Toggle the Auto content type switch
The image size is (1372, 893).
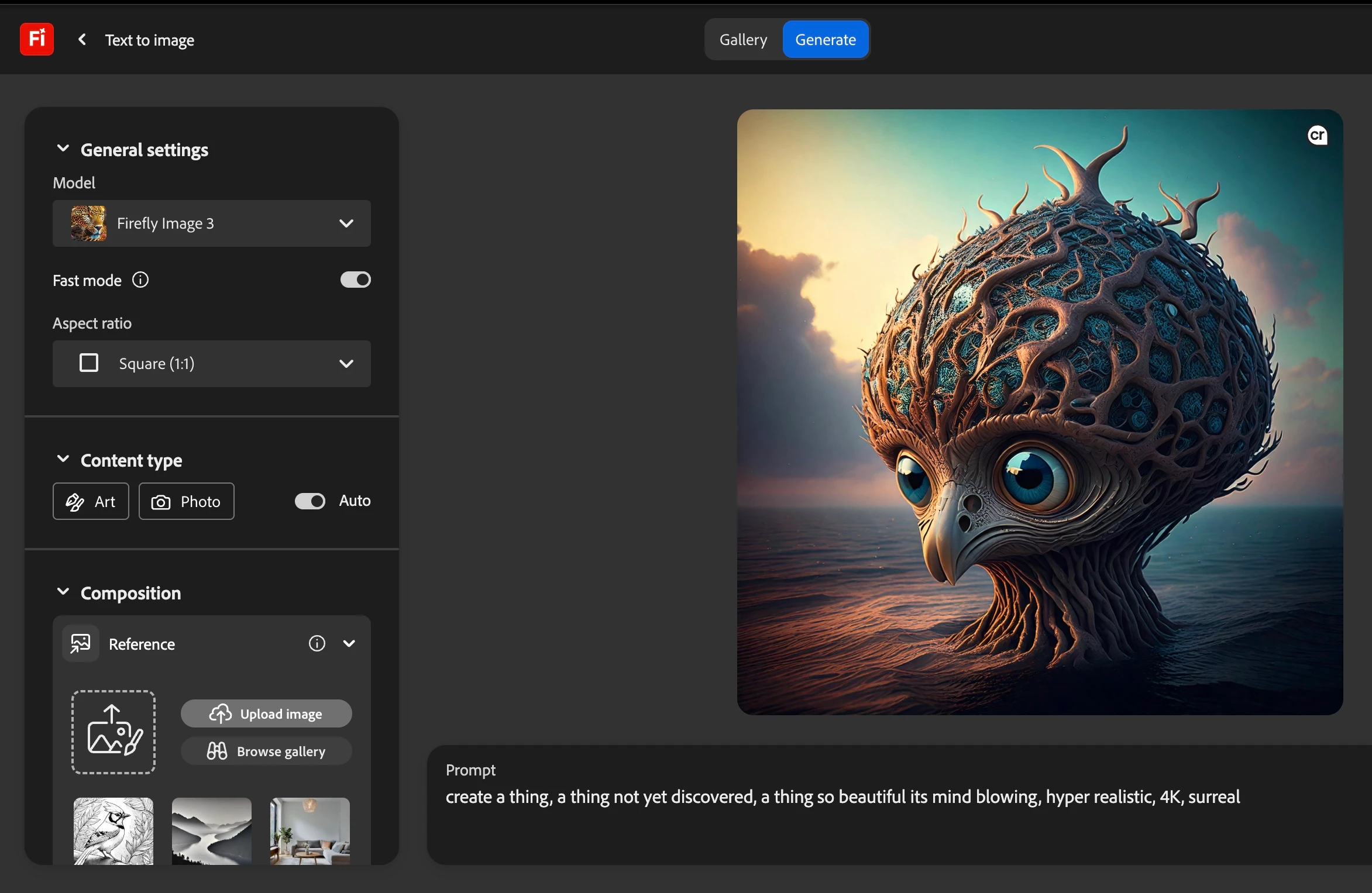pos(310,501)
